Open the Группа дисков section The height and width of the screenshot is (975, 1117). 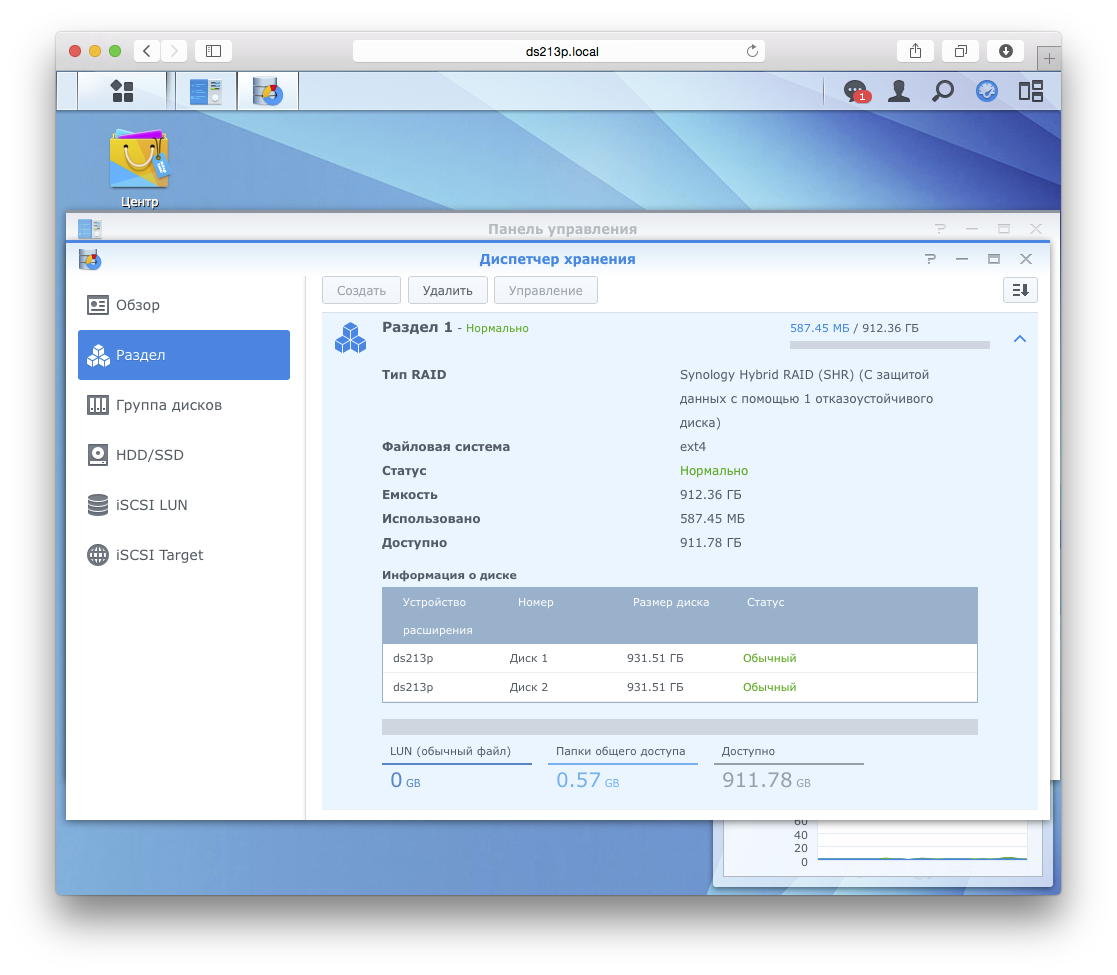(x=184, y=405)
